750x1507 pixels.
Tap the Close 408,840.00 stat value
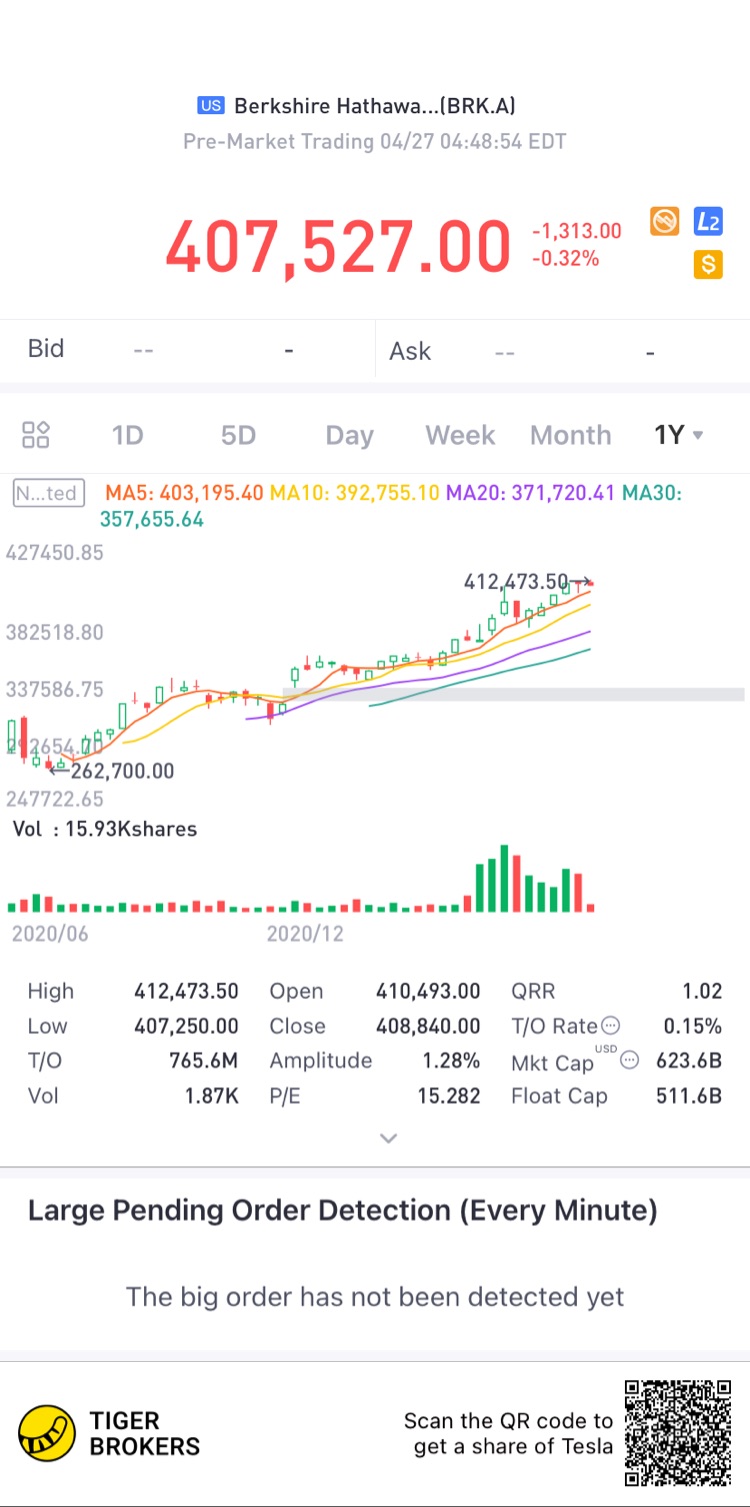pos(428,1026)
